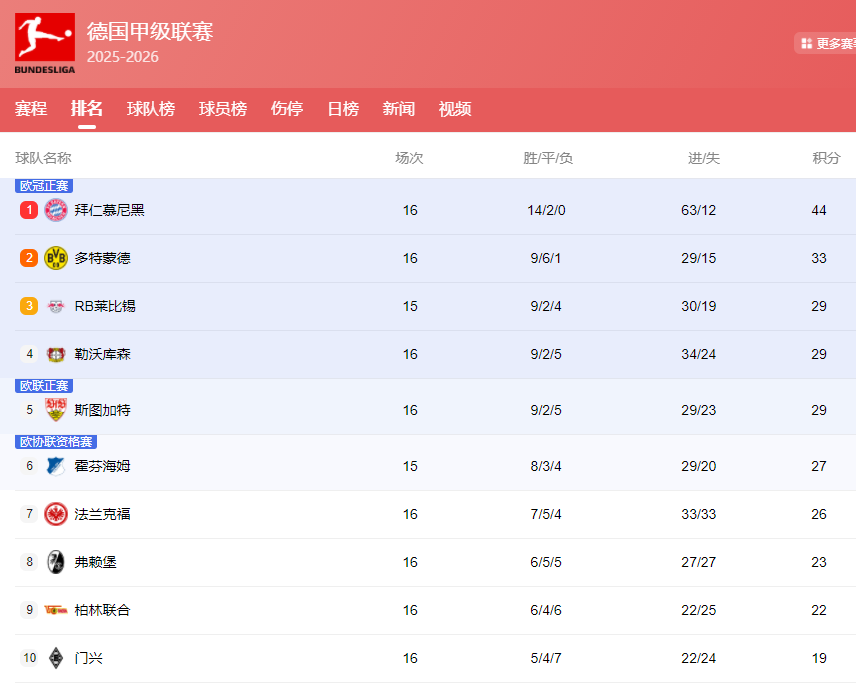Click Hoffenheim's 8/3/4 record
Viewport: 856px width, 685px height.
(545, 466)
